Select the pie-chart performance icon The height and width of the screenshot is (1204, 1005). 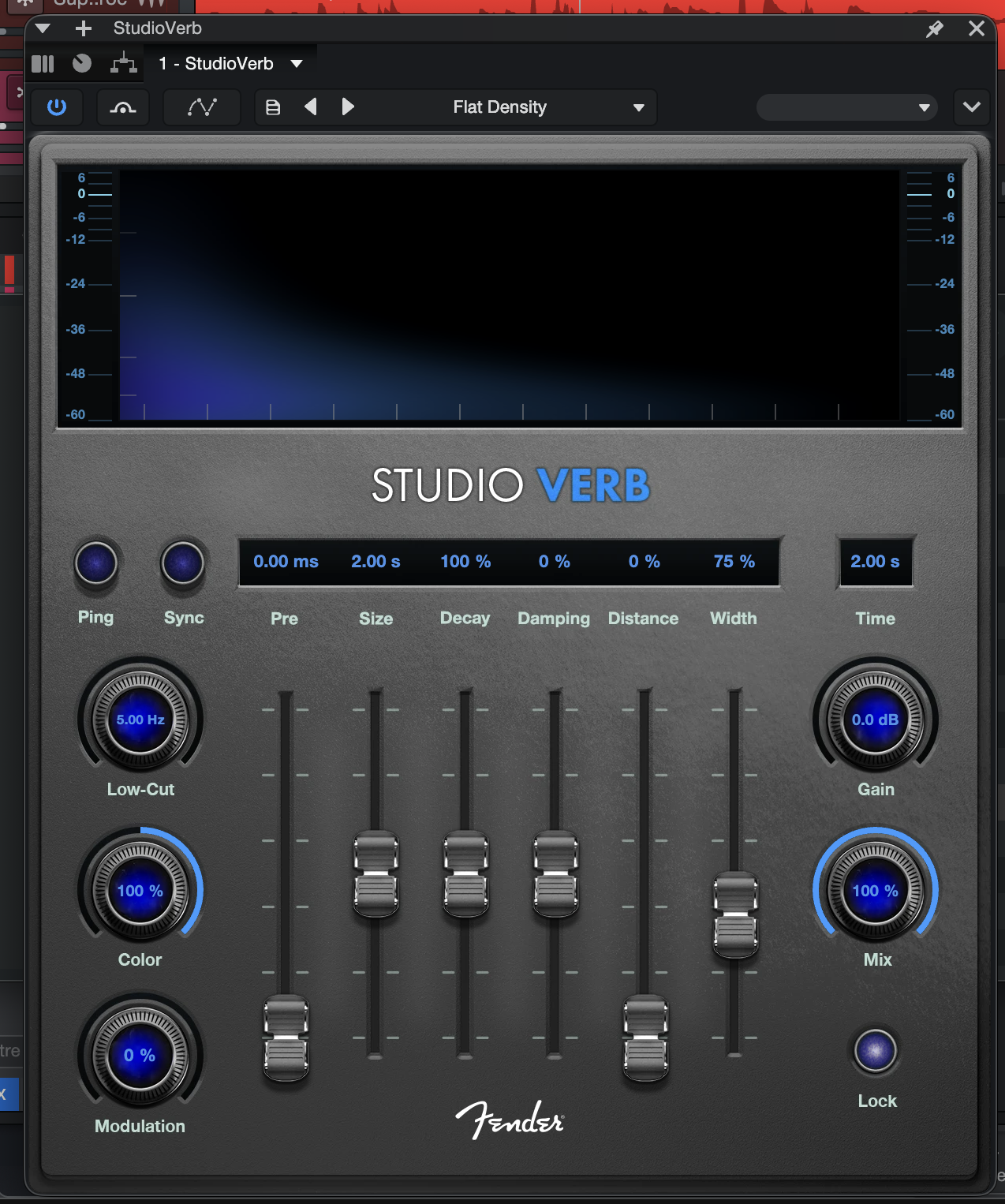tap(82, 63)
